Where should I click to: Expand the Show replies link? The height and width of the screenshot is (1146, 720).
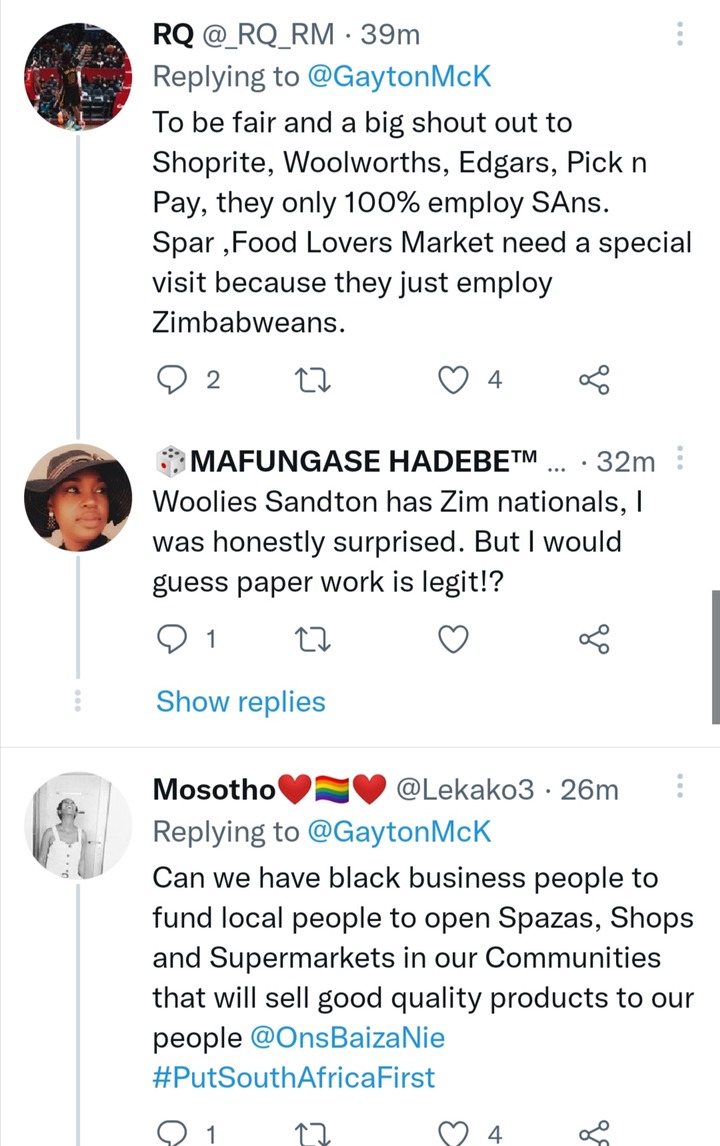coord(240,702)
